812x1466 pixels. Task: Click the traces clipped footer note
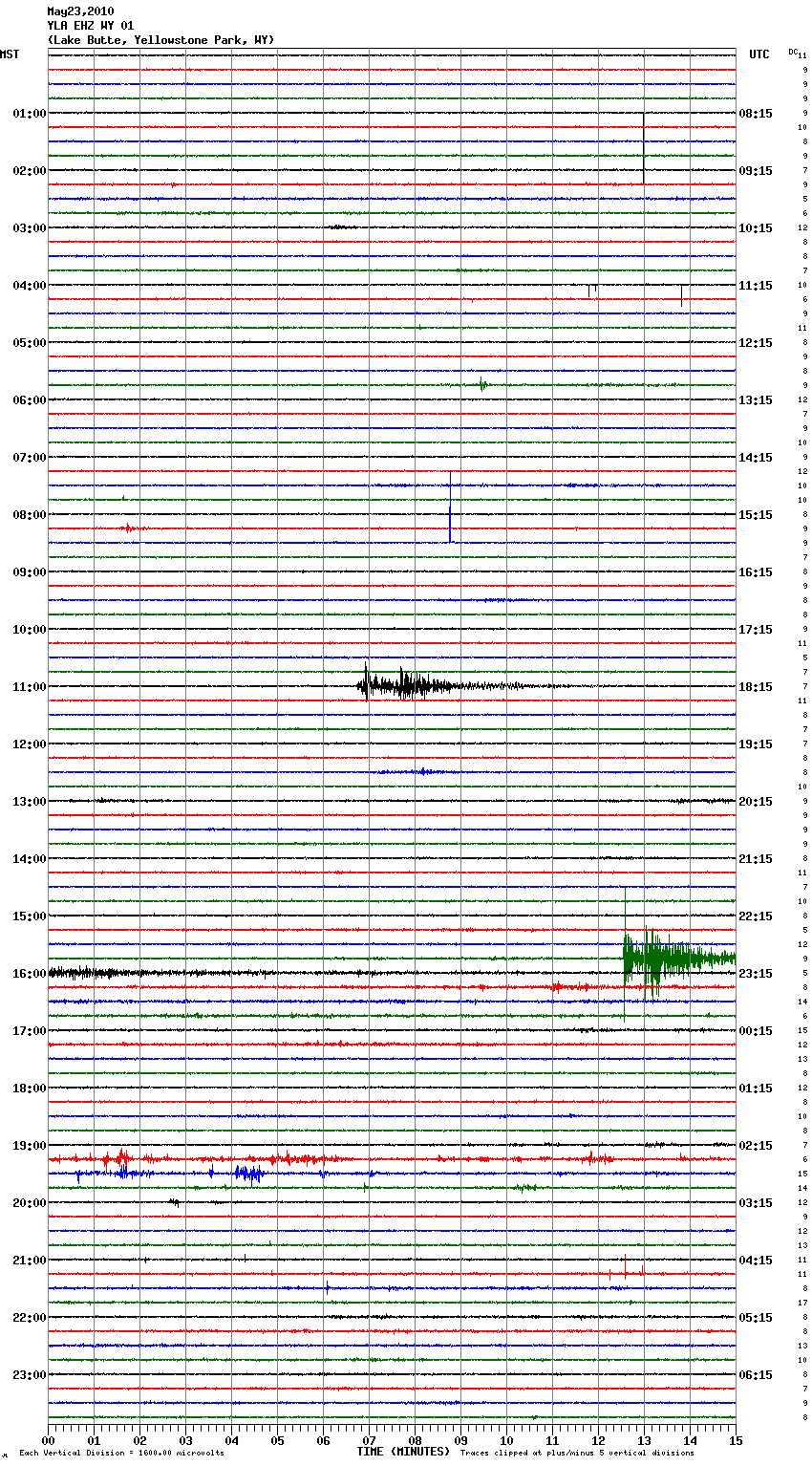point(577,1453)
